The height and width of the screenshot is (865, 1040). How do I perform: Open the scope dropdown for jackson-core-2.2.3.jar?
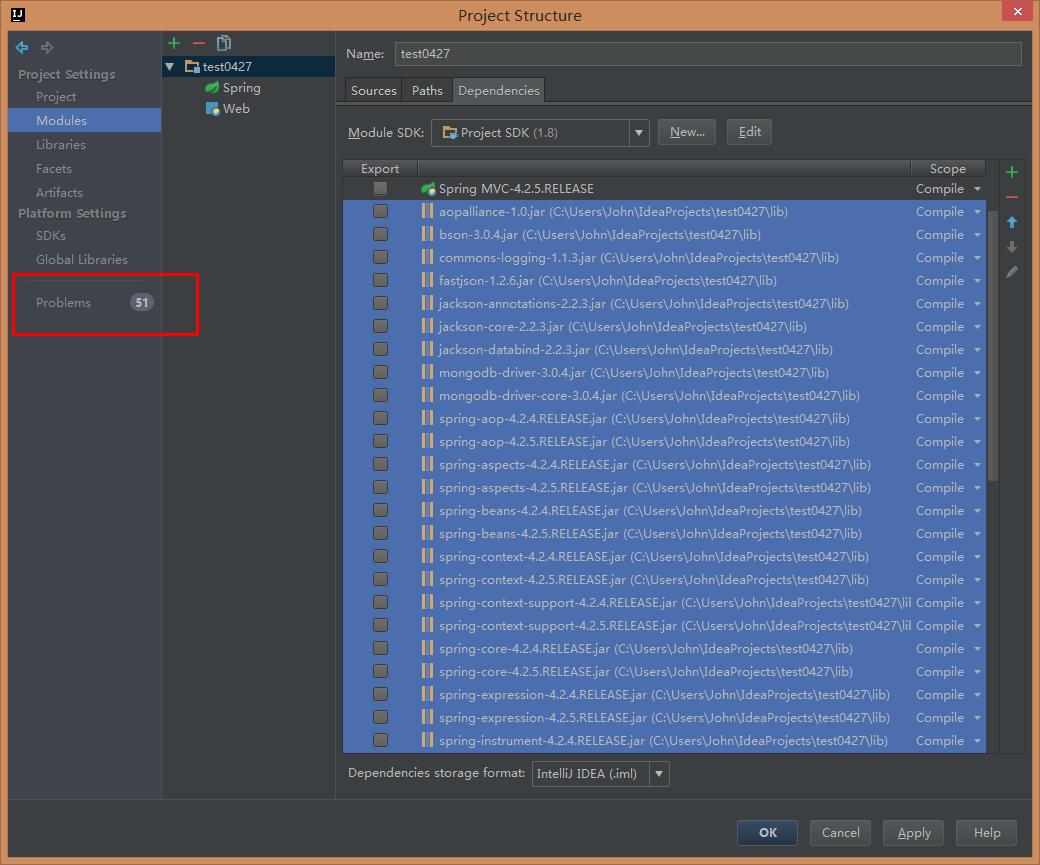pos(977,327)
